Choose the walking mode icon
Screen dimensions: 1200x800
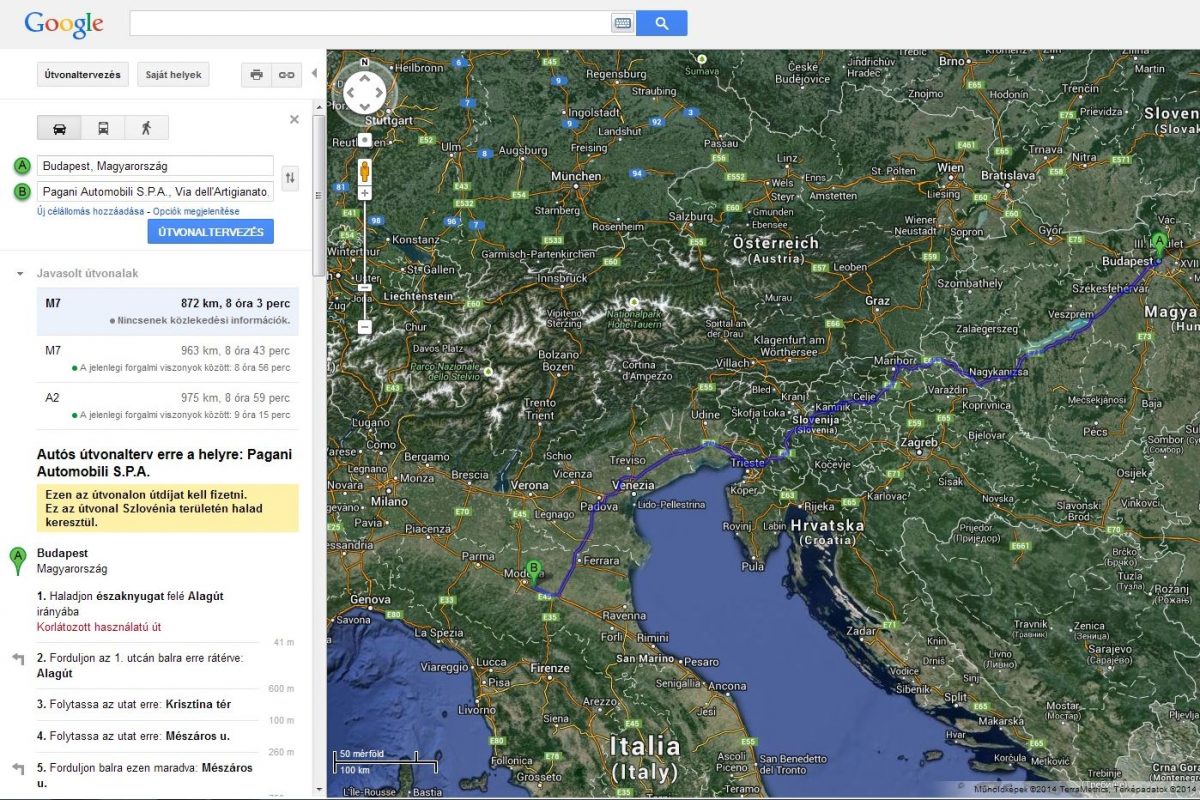(x=147, y=128)
